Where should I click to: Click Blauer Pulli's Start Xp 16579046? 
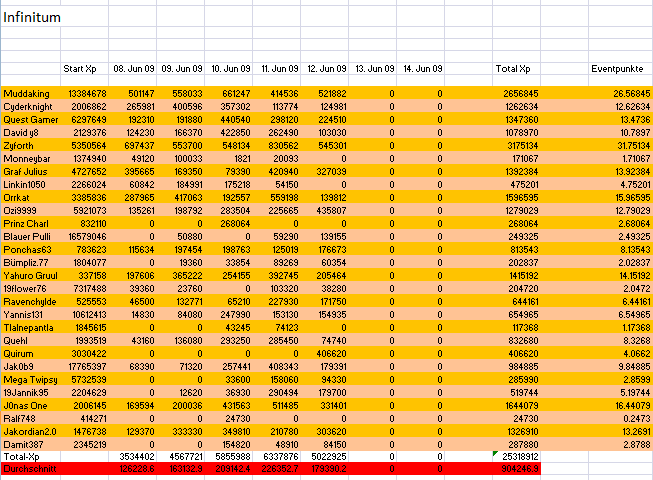click(87, 236)
